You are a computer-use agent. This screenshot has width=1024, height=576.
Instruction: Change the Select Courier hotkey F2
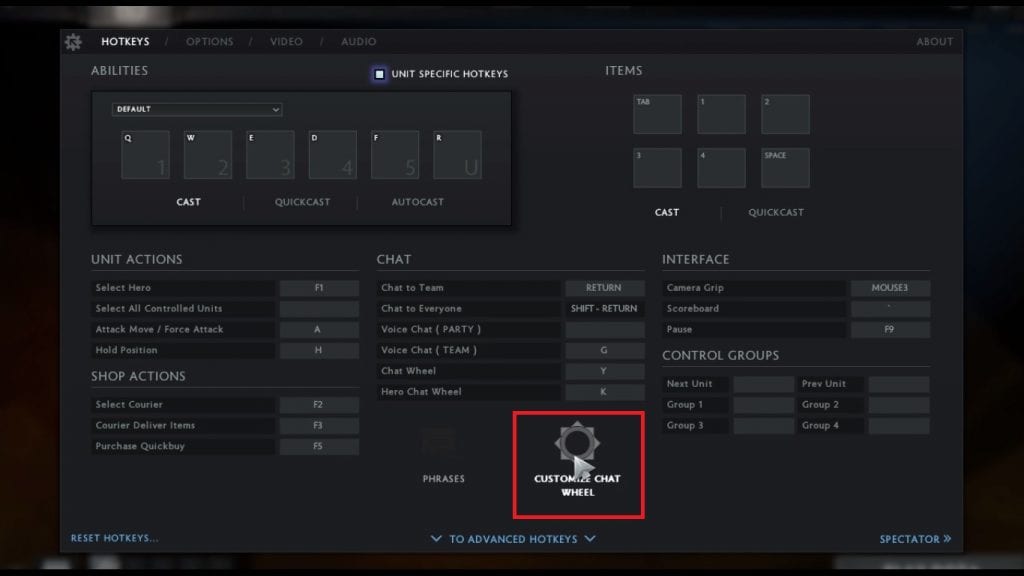click(319, 405)
